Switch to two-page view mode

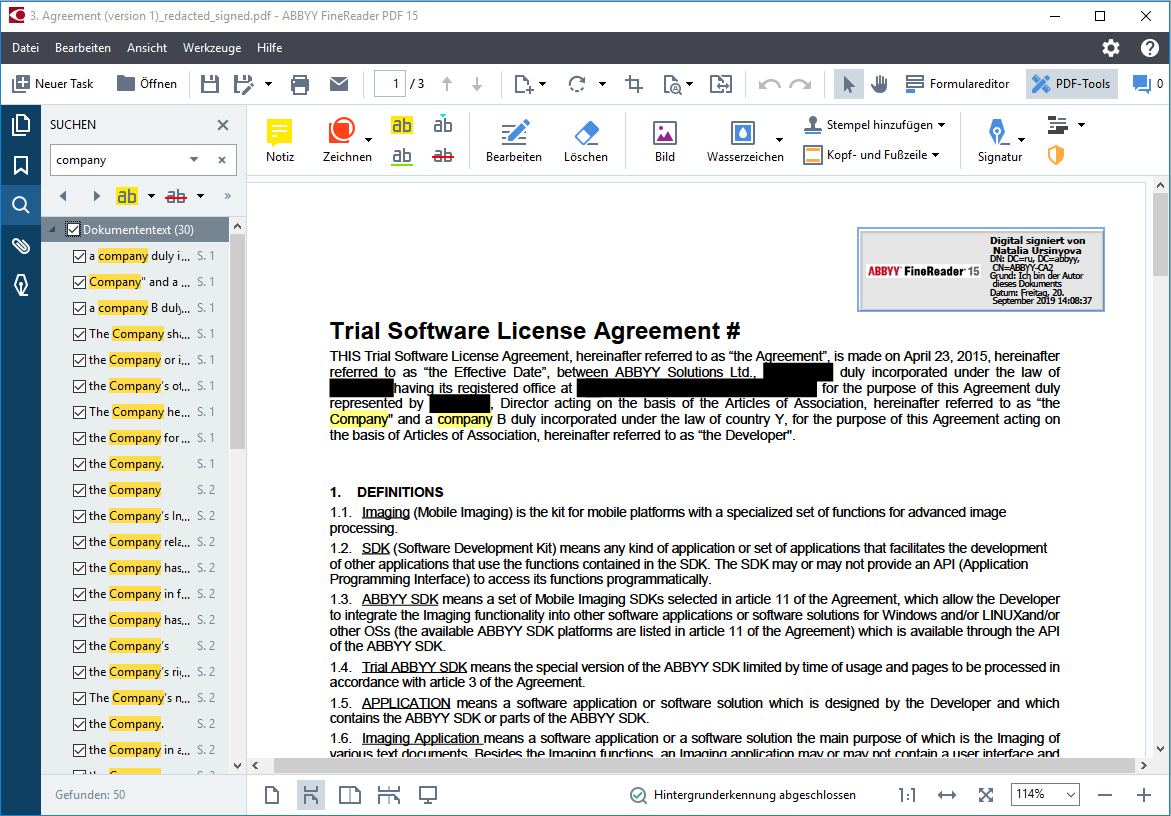tap(350, 795)
